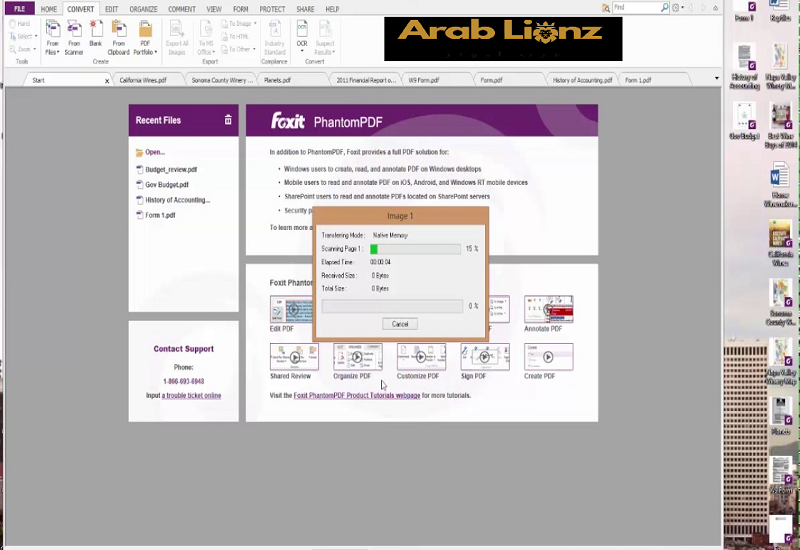Play the Customize PDF tutorial thumbnail
The height and width of the screenshot is (550, 800).
point(421,357)
